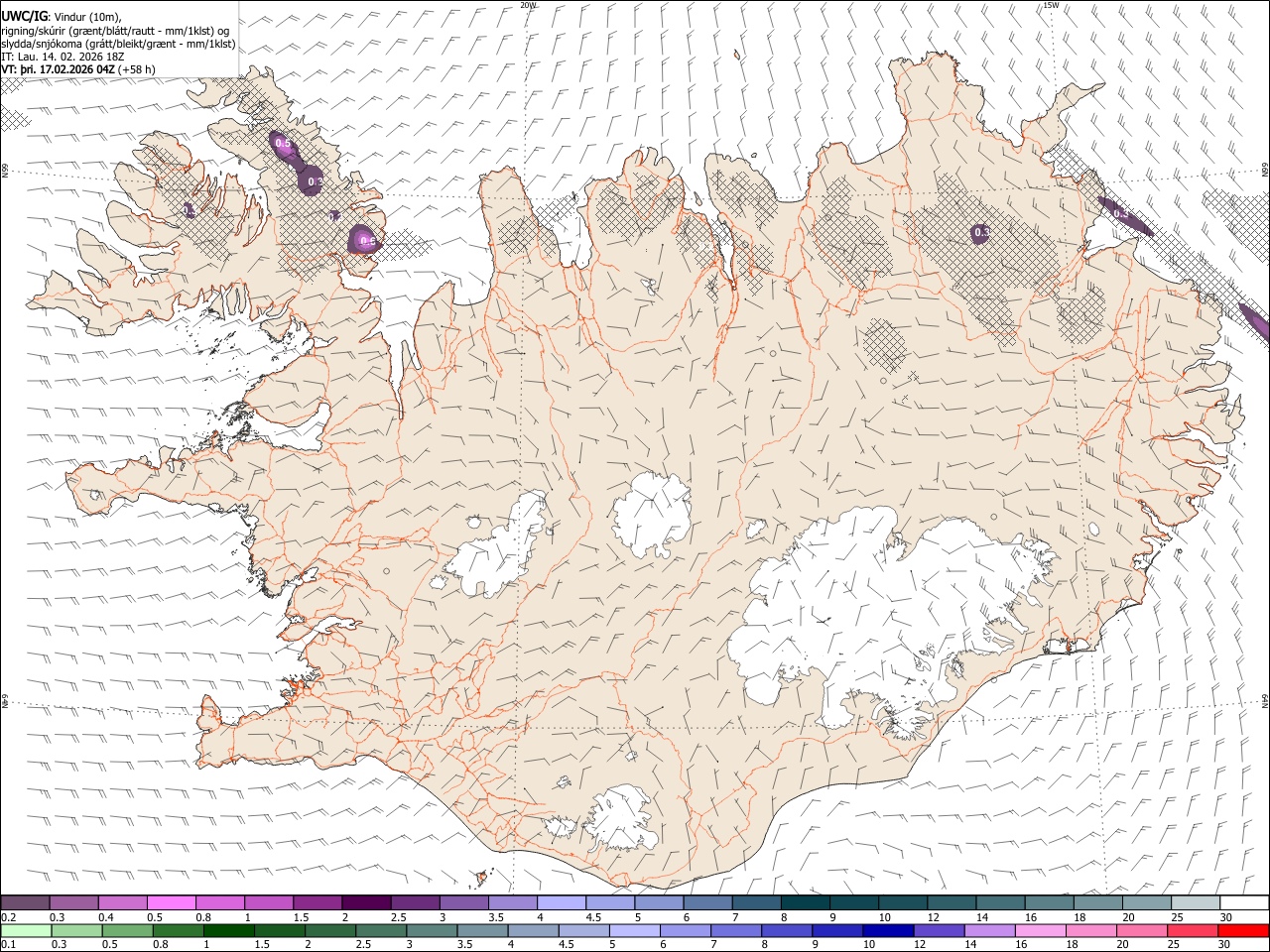Click the '0.1' label starting the lower legend
This screenshot has width=1270, height=952.
[x=8, y=945]
